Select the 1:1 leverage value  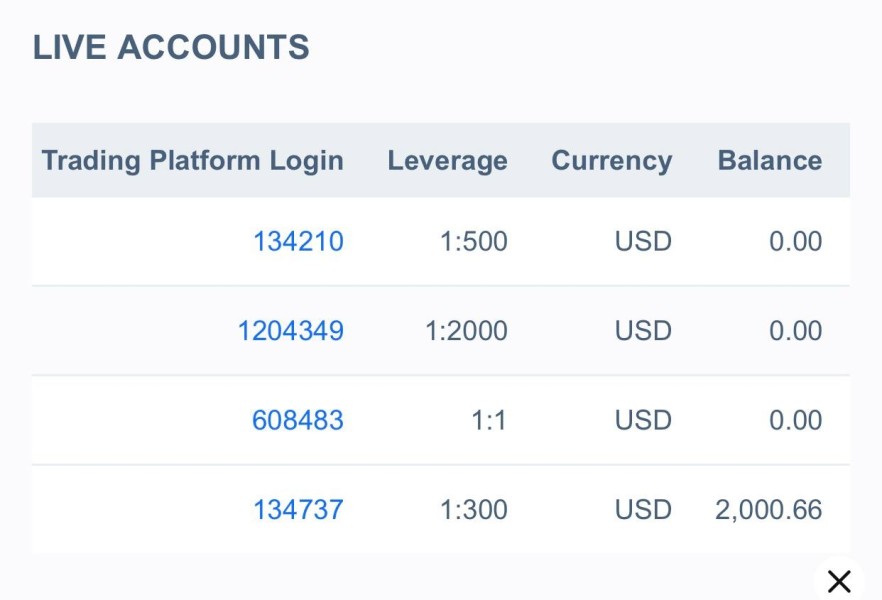(489, 420)
